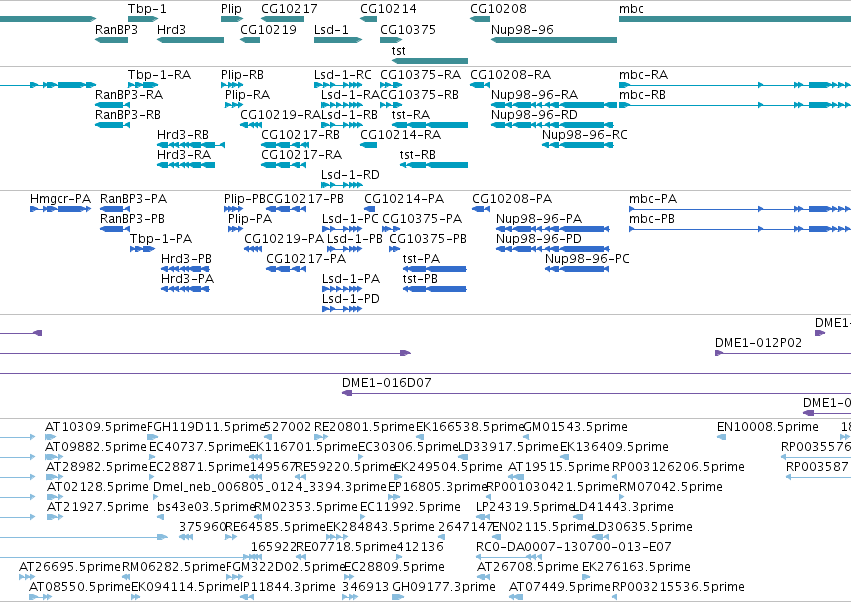This screenshot has width=851, height=602.
Task: Click CG10375 gene label
Action: tap(408, 29)
